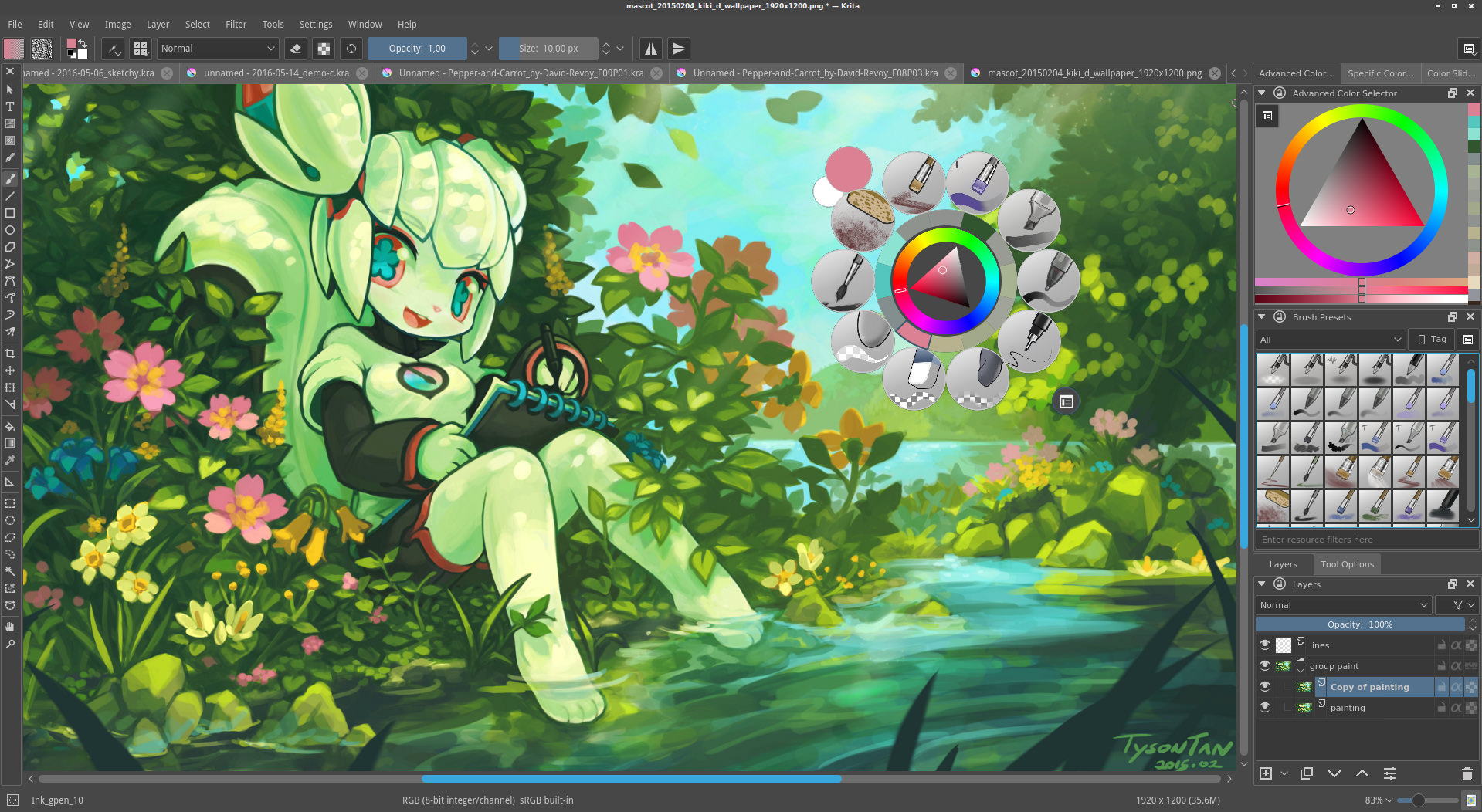Select the Rectangular Selection tool
Viewport: 1482px width, 812px height.
click(x=10, y=502)
